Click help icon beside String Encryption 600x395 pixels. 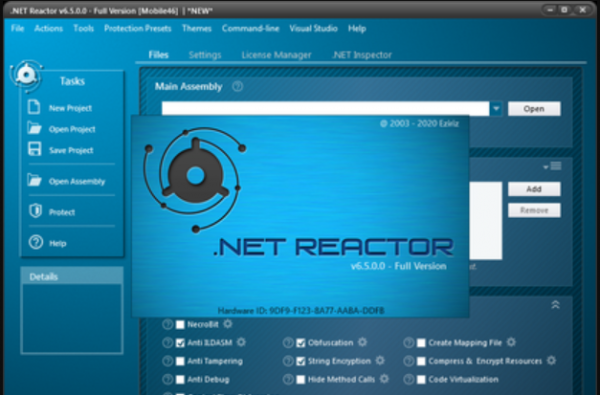pos(288,361)
